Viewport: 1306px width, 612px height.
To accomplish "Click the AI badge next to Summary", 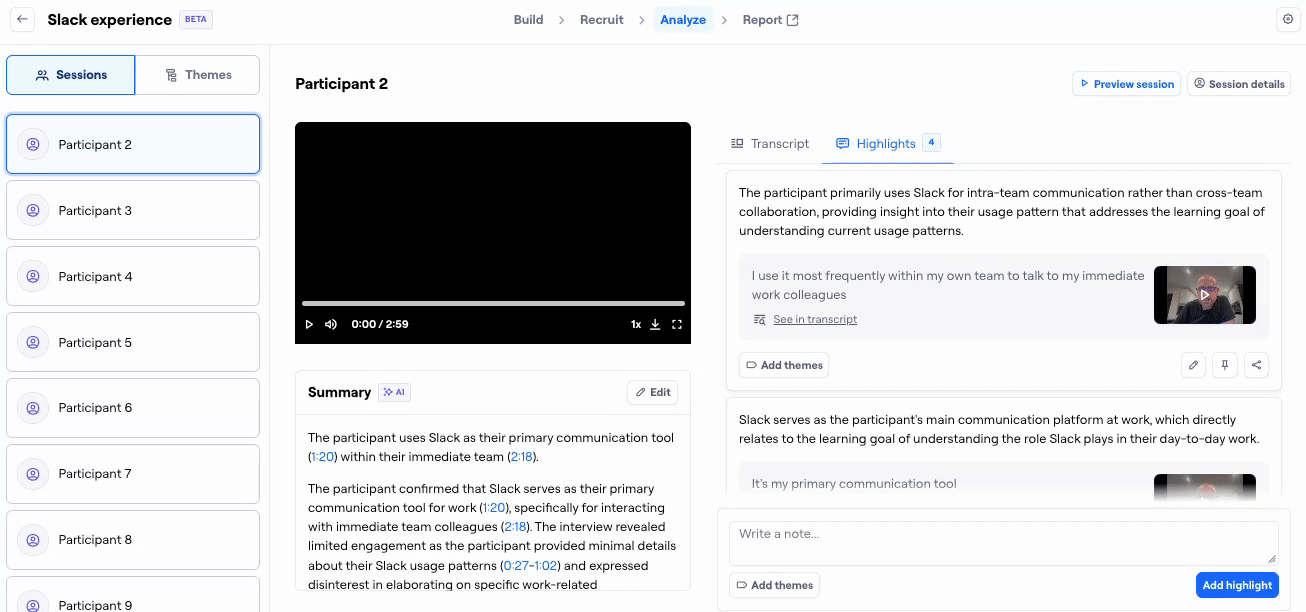I will [x=394, y=393].
